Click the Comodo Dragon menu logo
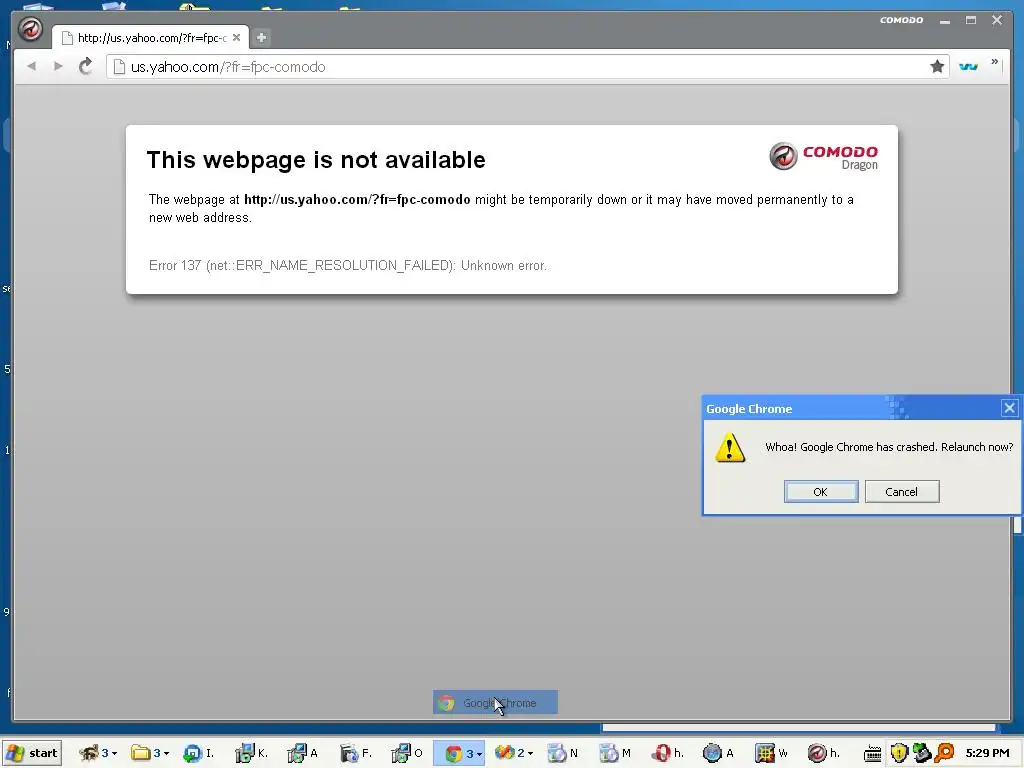 (30, 29)
